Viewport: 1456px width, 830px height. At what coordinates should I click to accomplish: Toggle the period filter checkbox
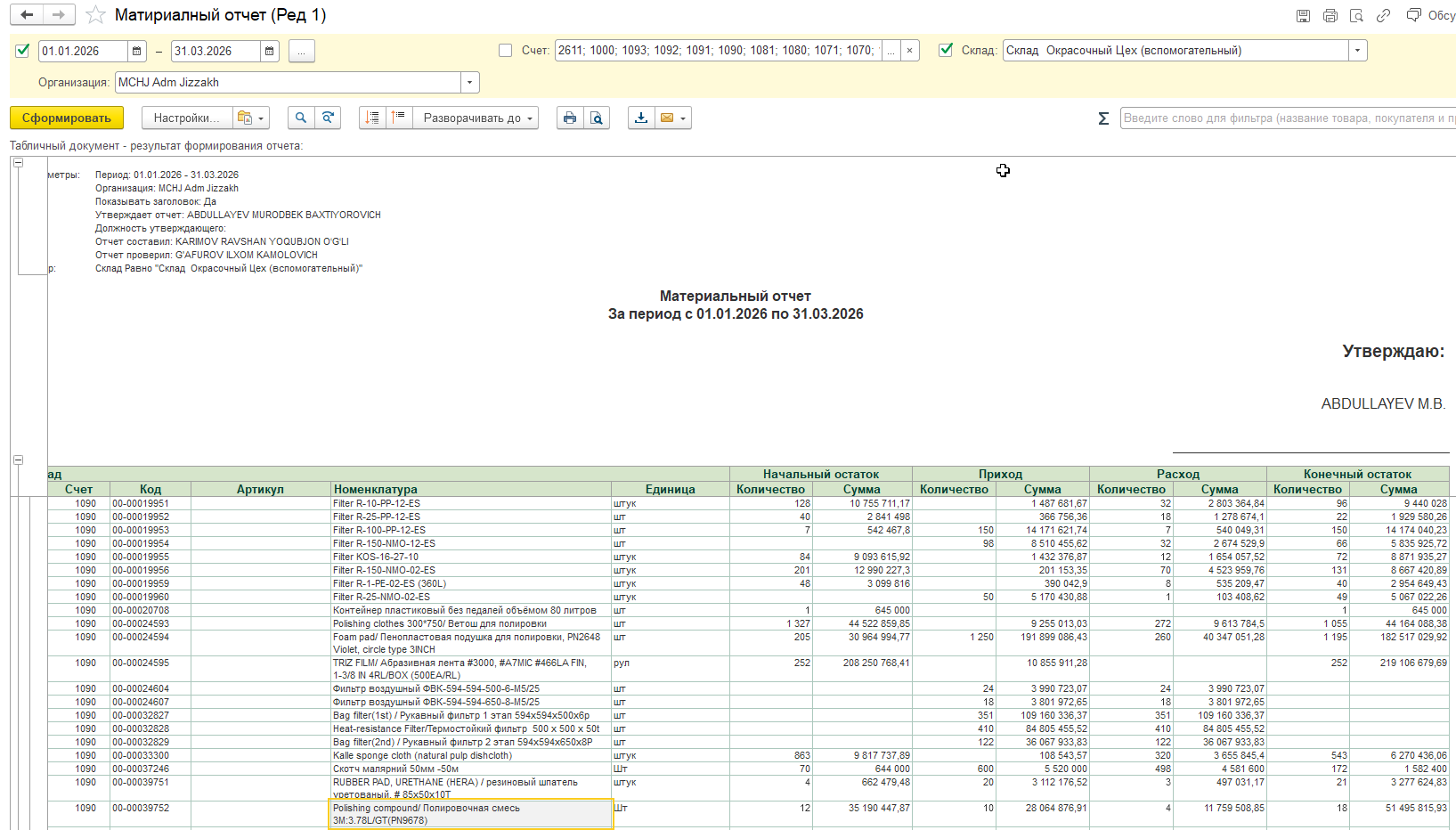coord(23,51)
